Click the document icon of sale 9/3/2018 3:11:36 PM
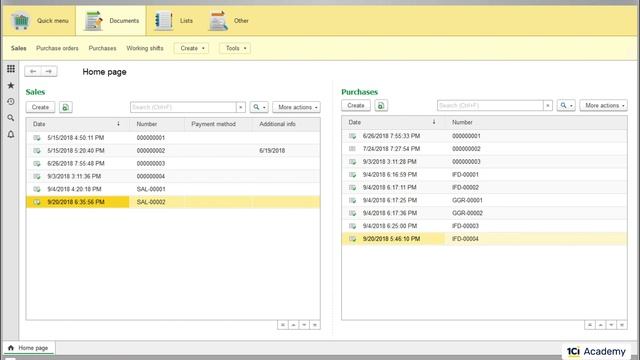Viewport: 640px width, 360px height. click(x=37, y=176)
